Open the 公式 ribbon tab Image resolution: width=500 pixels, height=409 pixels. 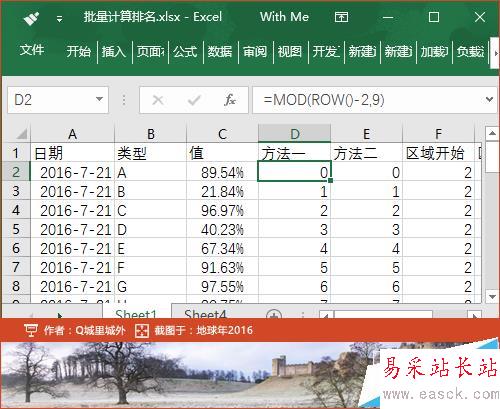185,52
